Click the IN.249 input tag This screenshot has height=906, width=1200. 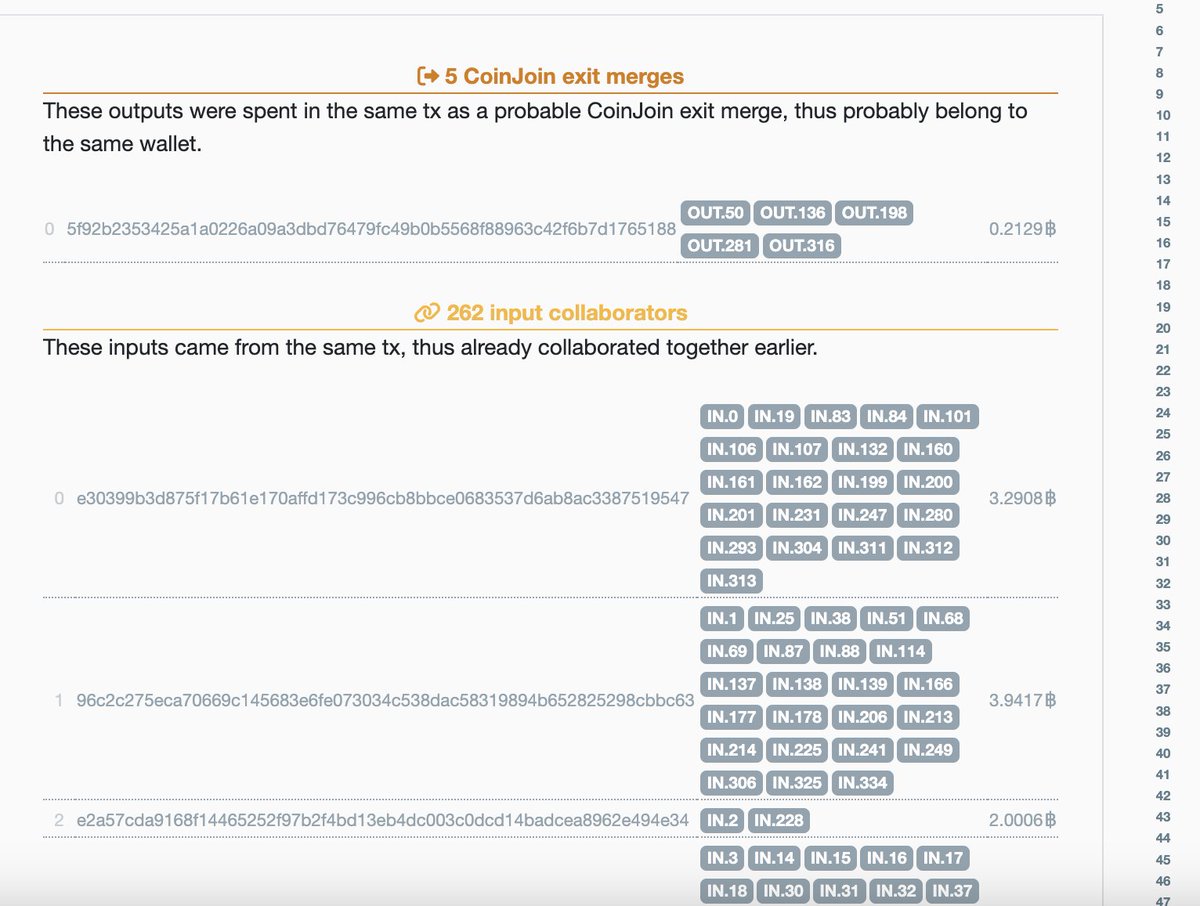click(927, 750)
